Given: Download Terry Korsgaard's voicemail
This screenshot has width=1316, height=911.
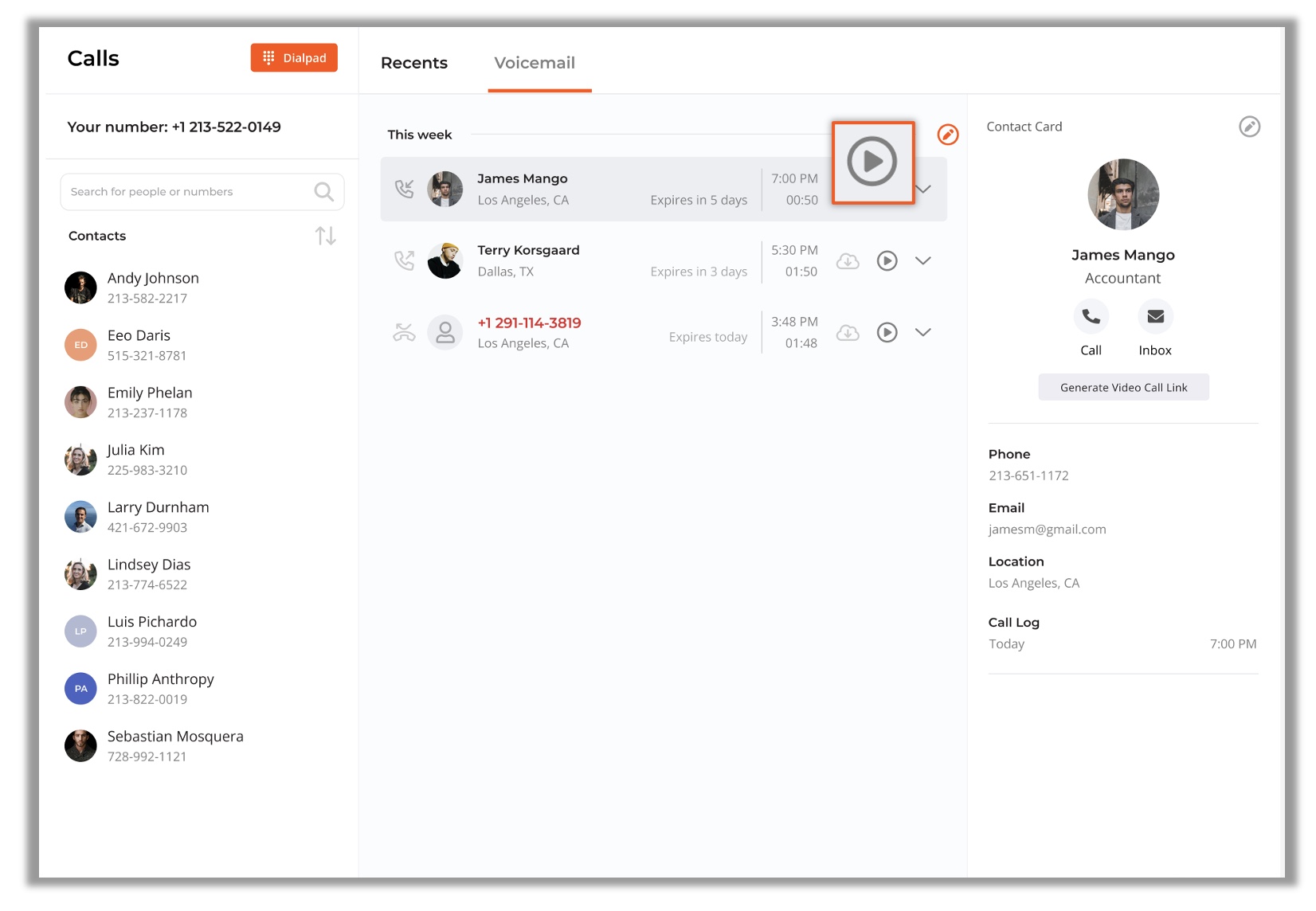Looking at the screenshot, I should coord(848,261).
